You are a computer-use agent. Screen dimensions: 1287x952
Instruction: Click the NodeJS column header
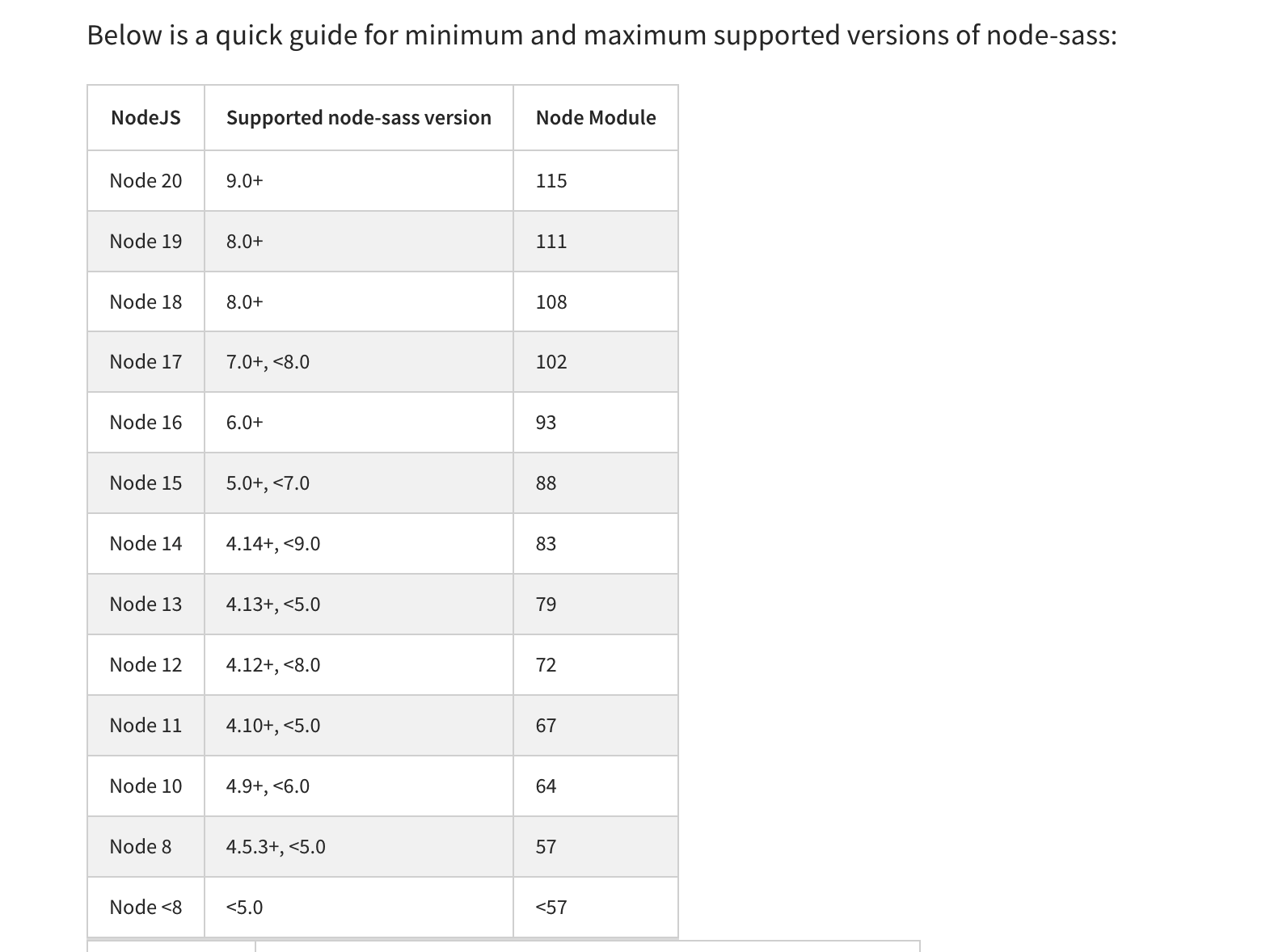tap(146, 118)
